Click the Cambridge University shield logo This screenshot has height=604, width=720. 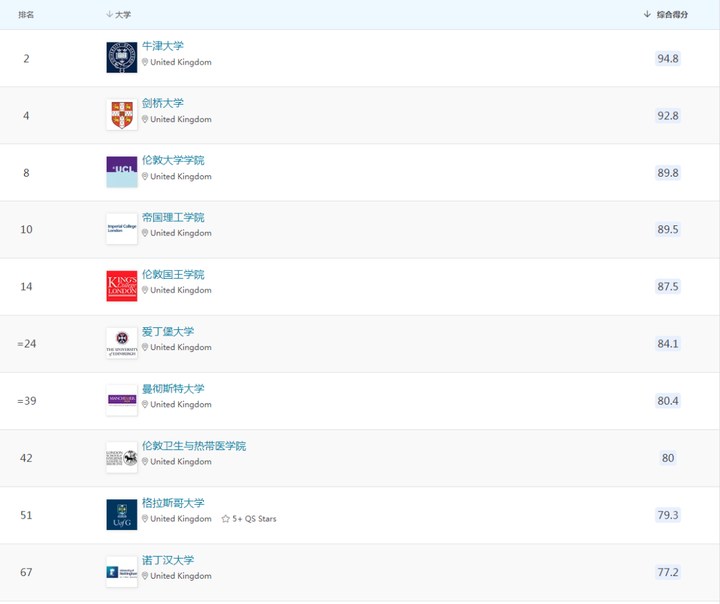tap(122, 114)
